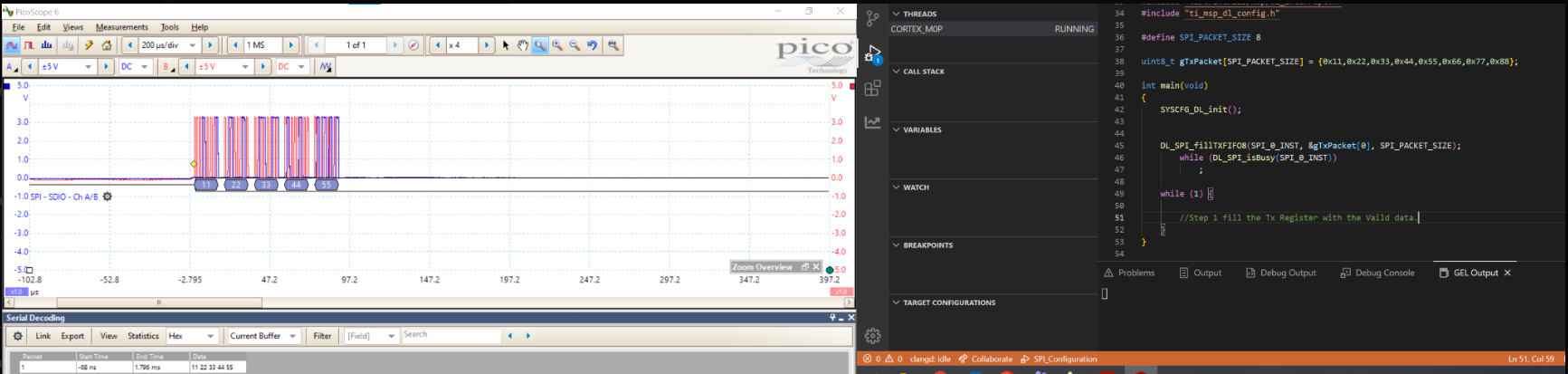The width and height of the screenshot is (1568, 374).
Task: Open Buffer Navigator compass icon
Action: click(413, 45)
